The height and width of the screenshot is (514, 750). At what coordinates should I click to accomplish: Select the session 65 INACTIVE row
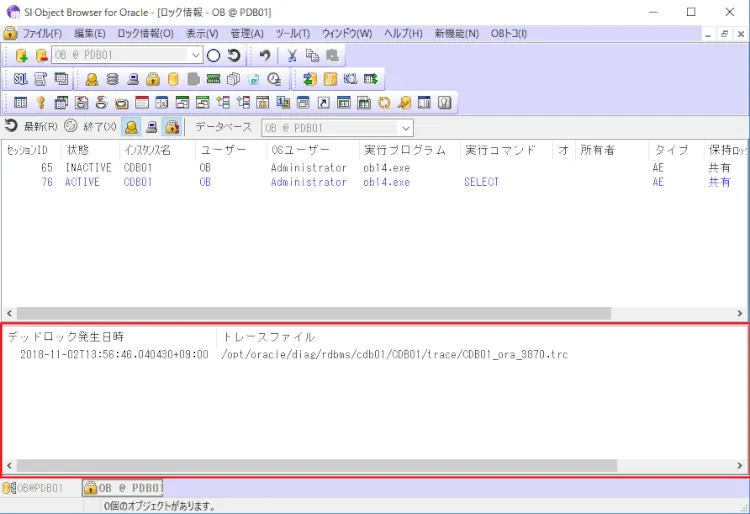point(374,168)
